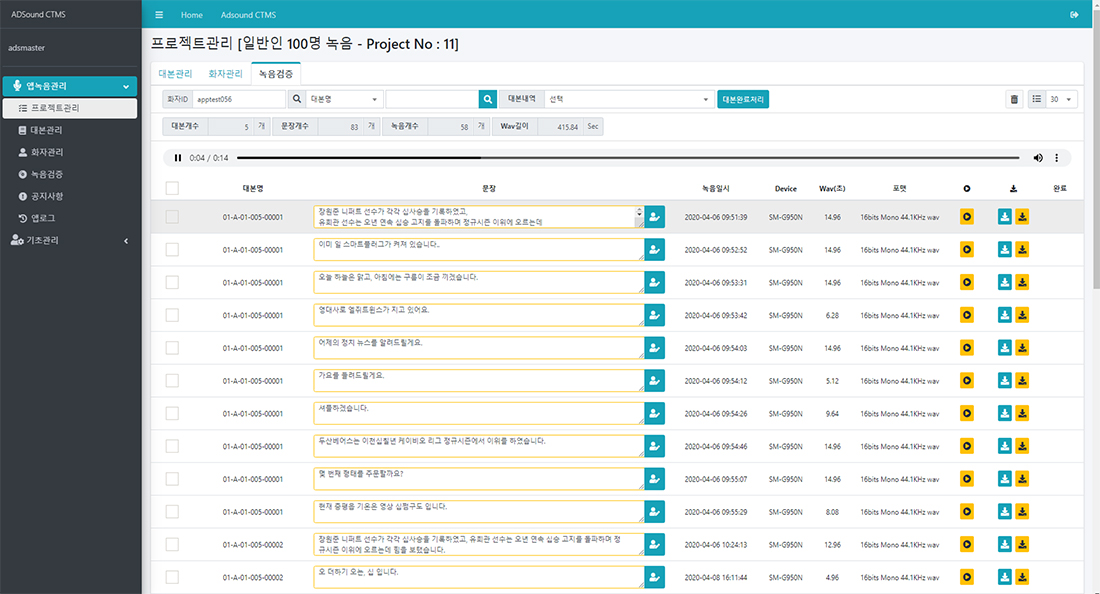Play recording of row 2020-04-08 16:11:44

point(967,577)
